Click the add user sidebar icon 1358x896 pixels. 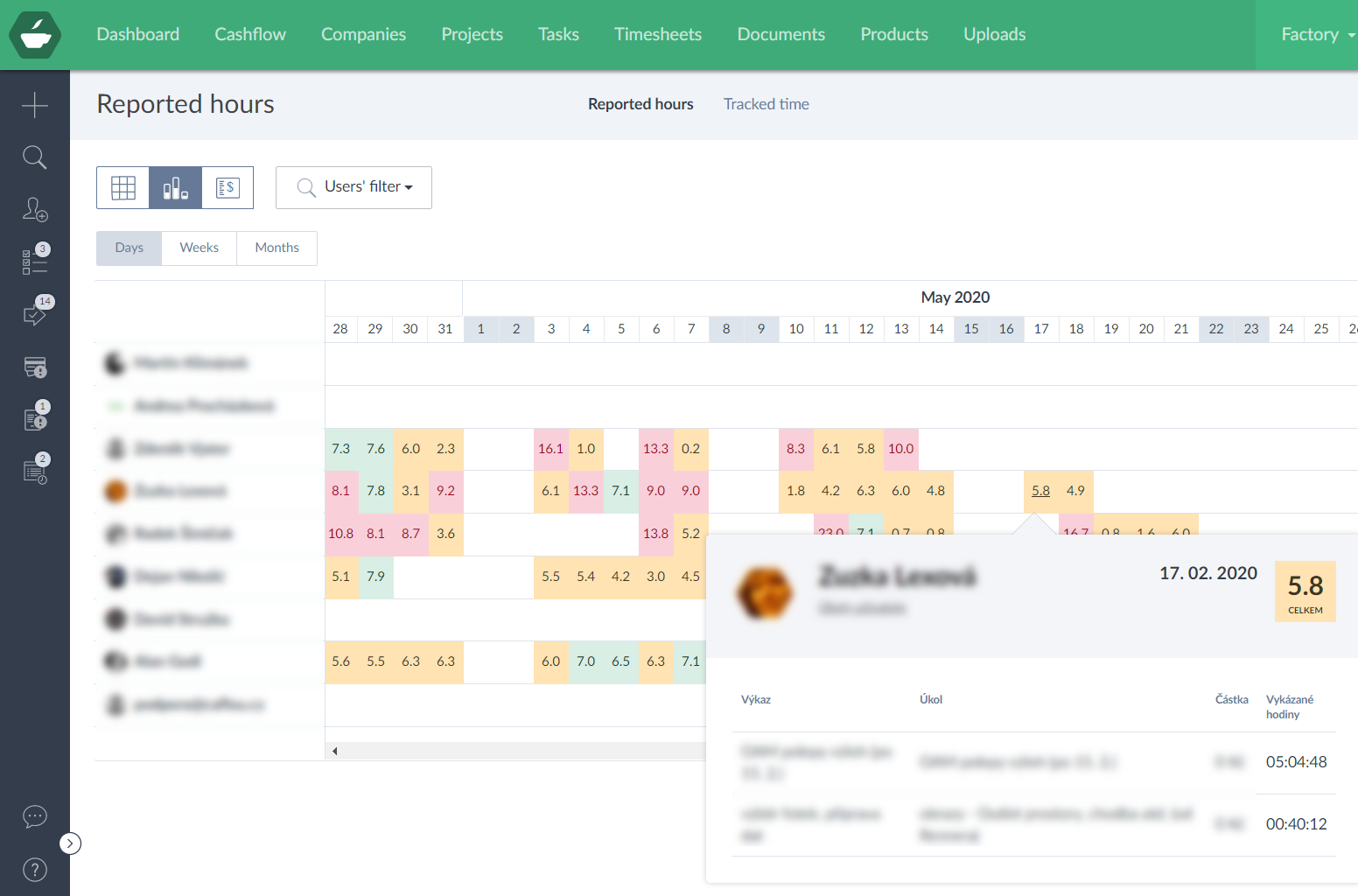pyautogui.click(x=35, y=210)
